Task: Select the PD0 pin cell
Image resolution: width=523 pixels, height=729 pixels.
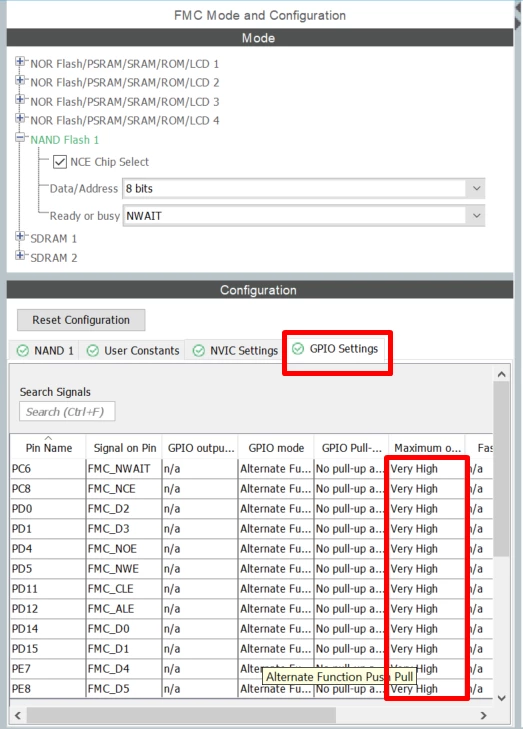Action: pyautogui.click(x=48, y=509)
